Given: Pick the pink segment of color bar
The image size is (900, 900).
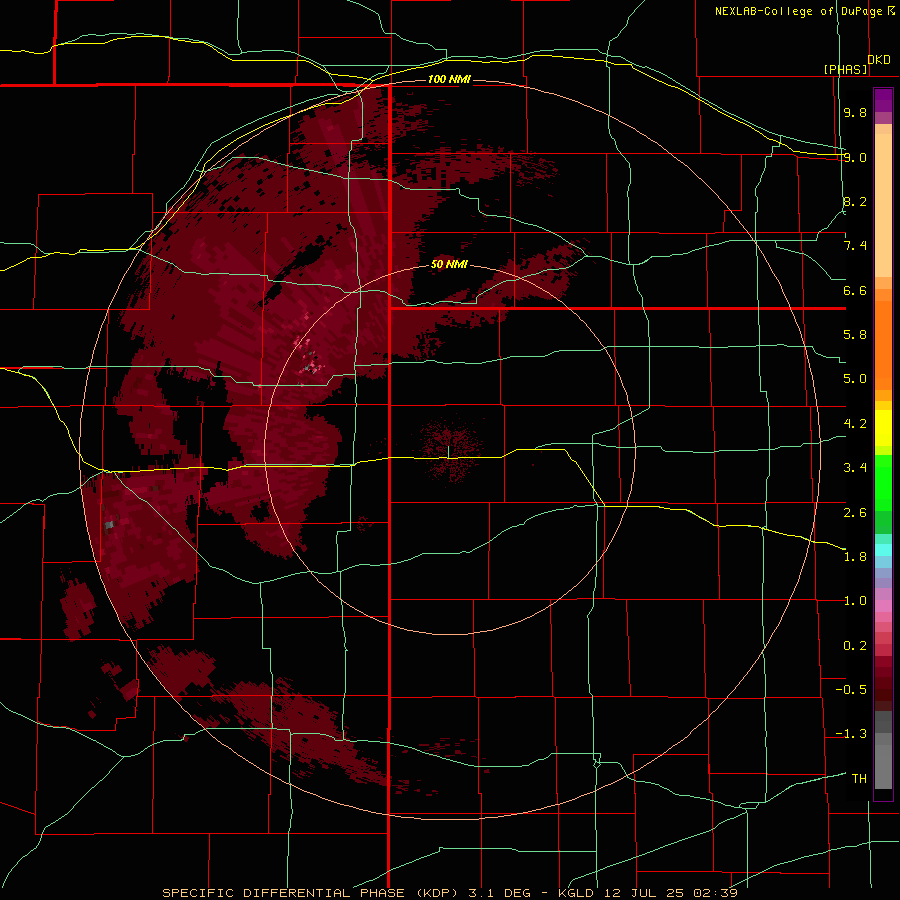Looking at the screenshot, I should click(883, 606).
